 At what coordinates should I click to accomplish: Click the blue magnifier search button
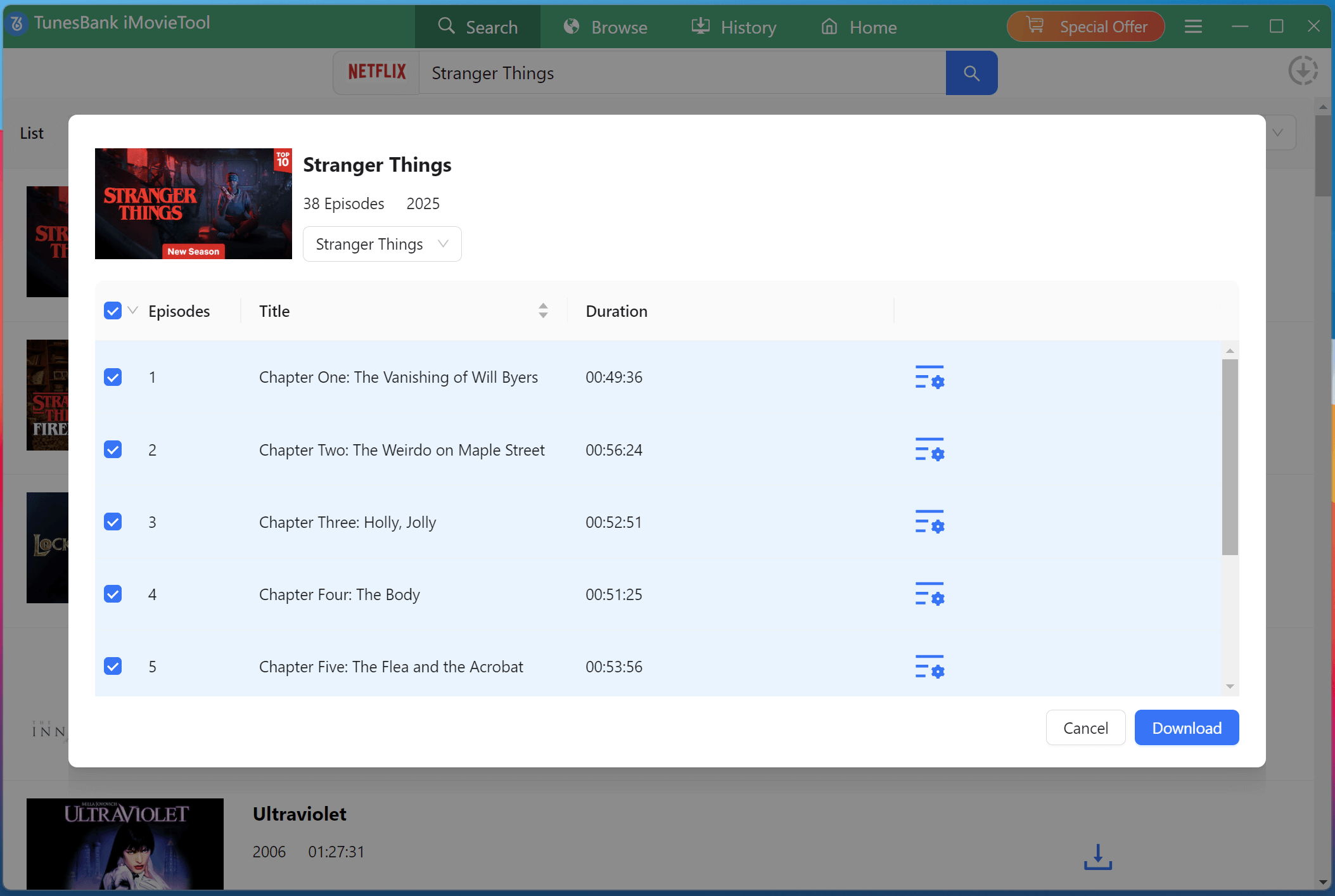click(x=971, y=73)
